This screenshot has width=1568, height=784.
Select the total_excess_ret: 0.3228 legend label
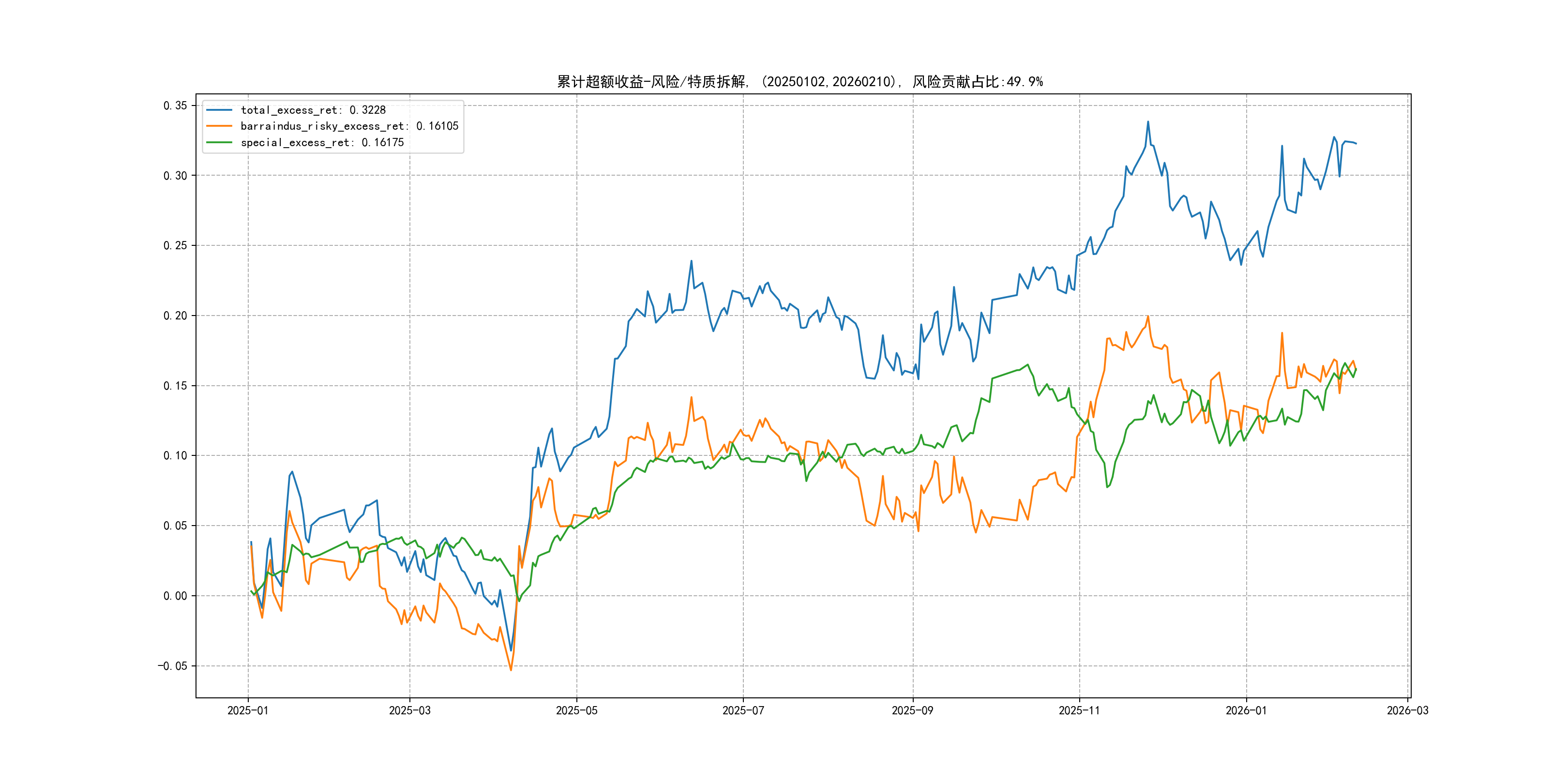313,110
